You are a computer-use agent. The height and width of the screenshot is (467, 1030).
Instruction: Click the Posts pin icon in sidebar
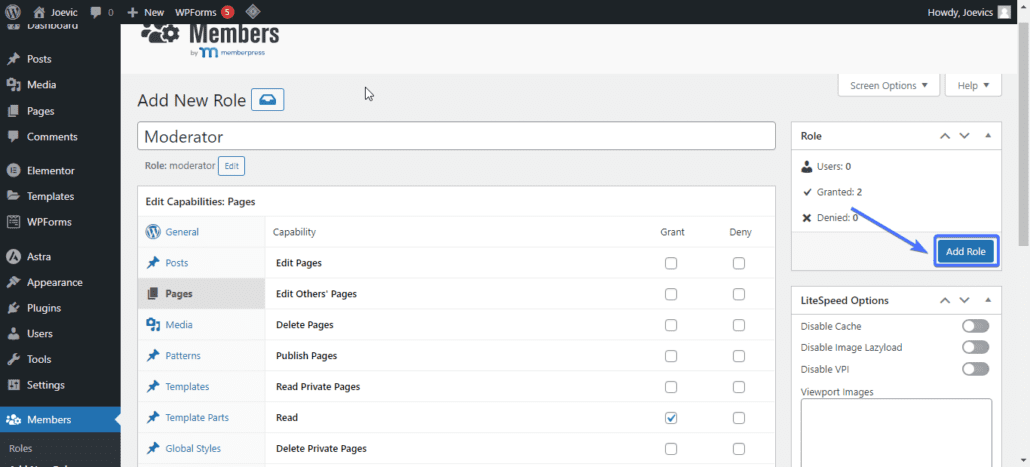coord(13,59)
